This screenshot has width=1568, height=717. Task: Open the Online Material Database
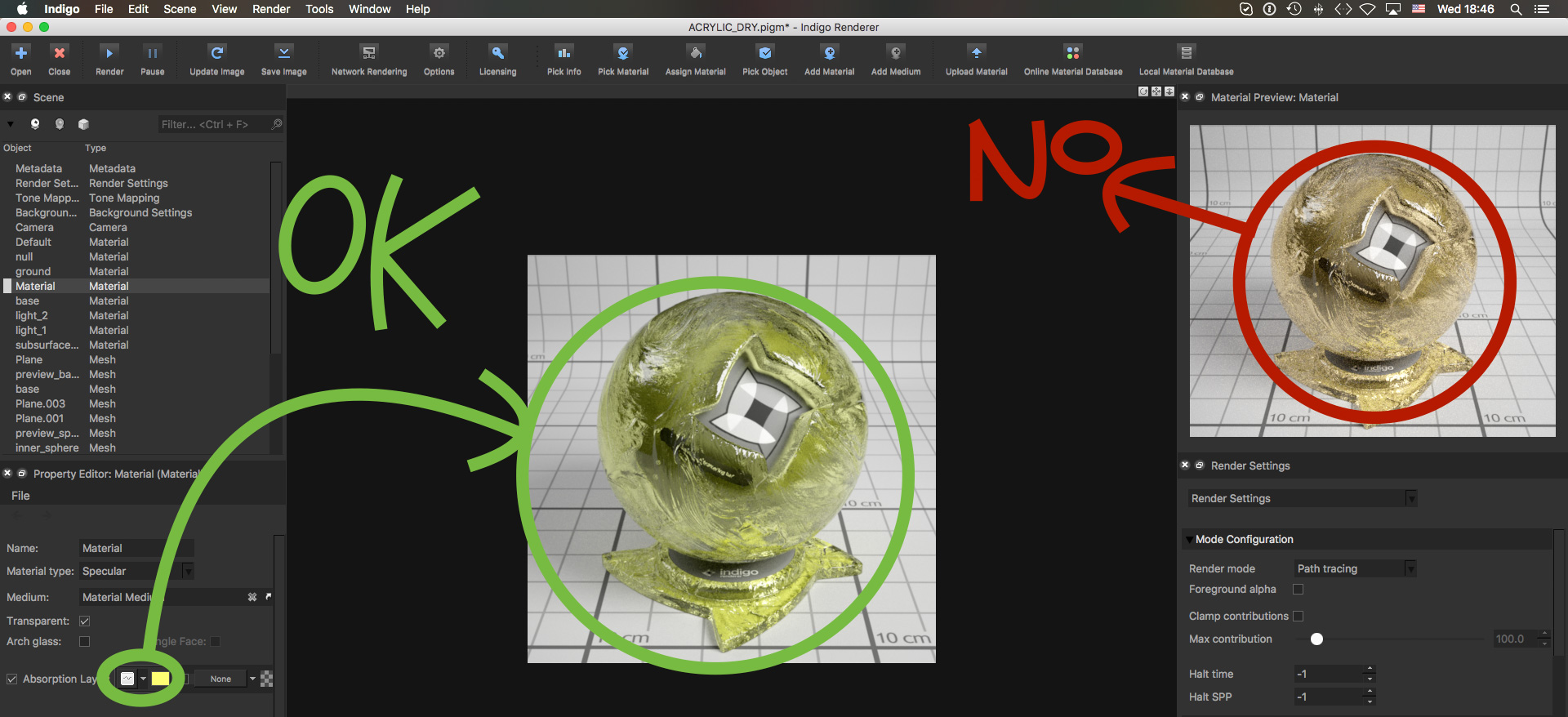pyautogui.click(x=1072, y=53)
